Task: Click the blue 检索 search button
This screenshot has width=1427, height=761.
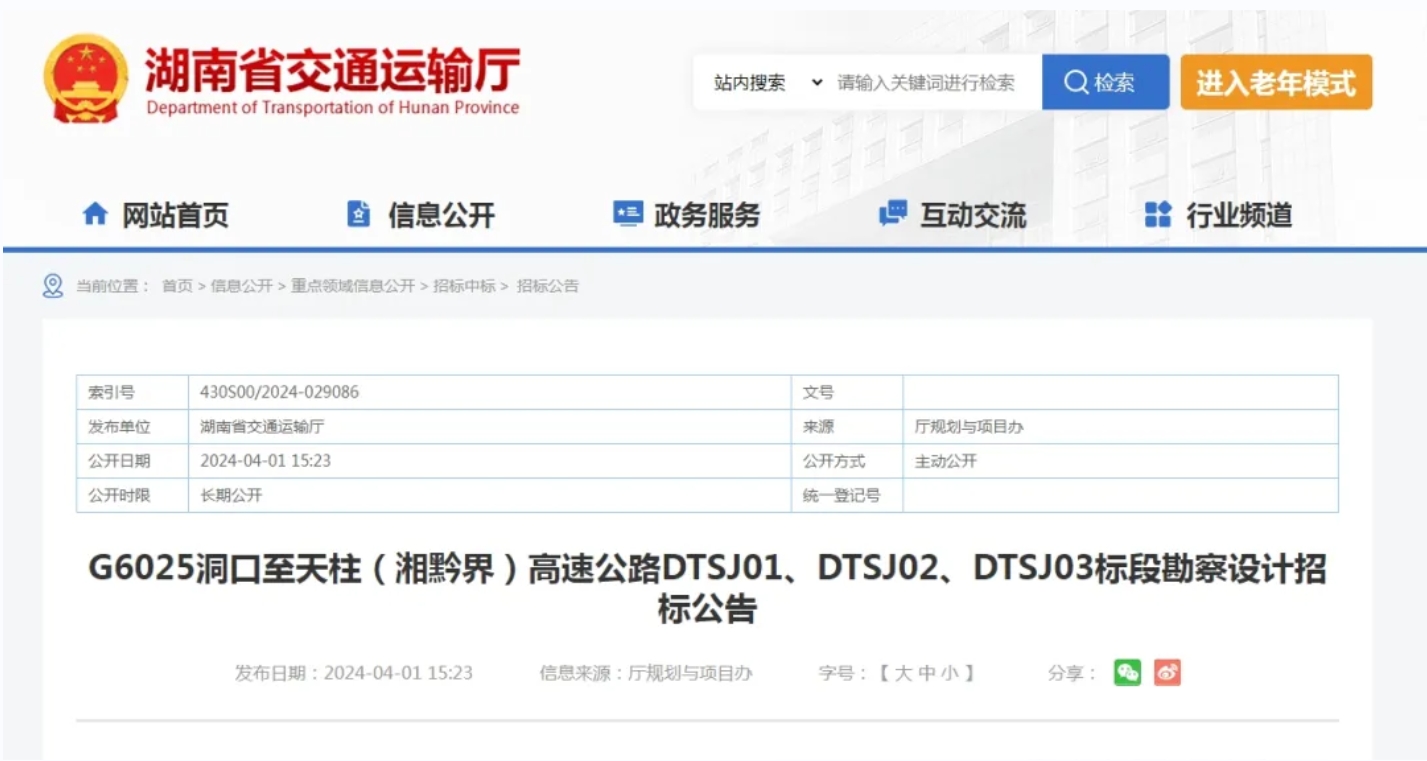Action: point(1105,82)
